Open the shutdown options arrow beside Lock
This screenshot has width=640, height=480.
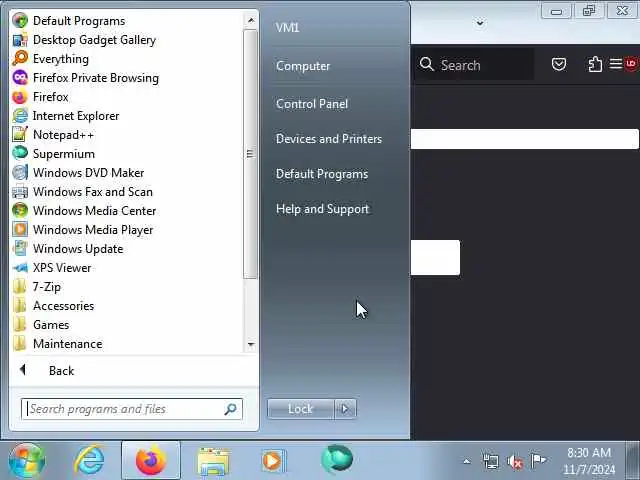[345, 409]
